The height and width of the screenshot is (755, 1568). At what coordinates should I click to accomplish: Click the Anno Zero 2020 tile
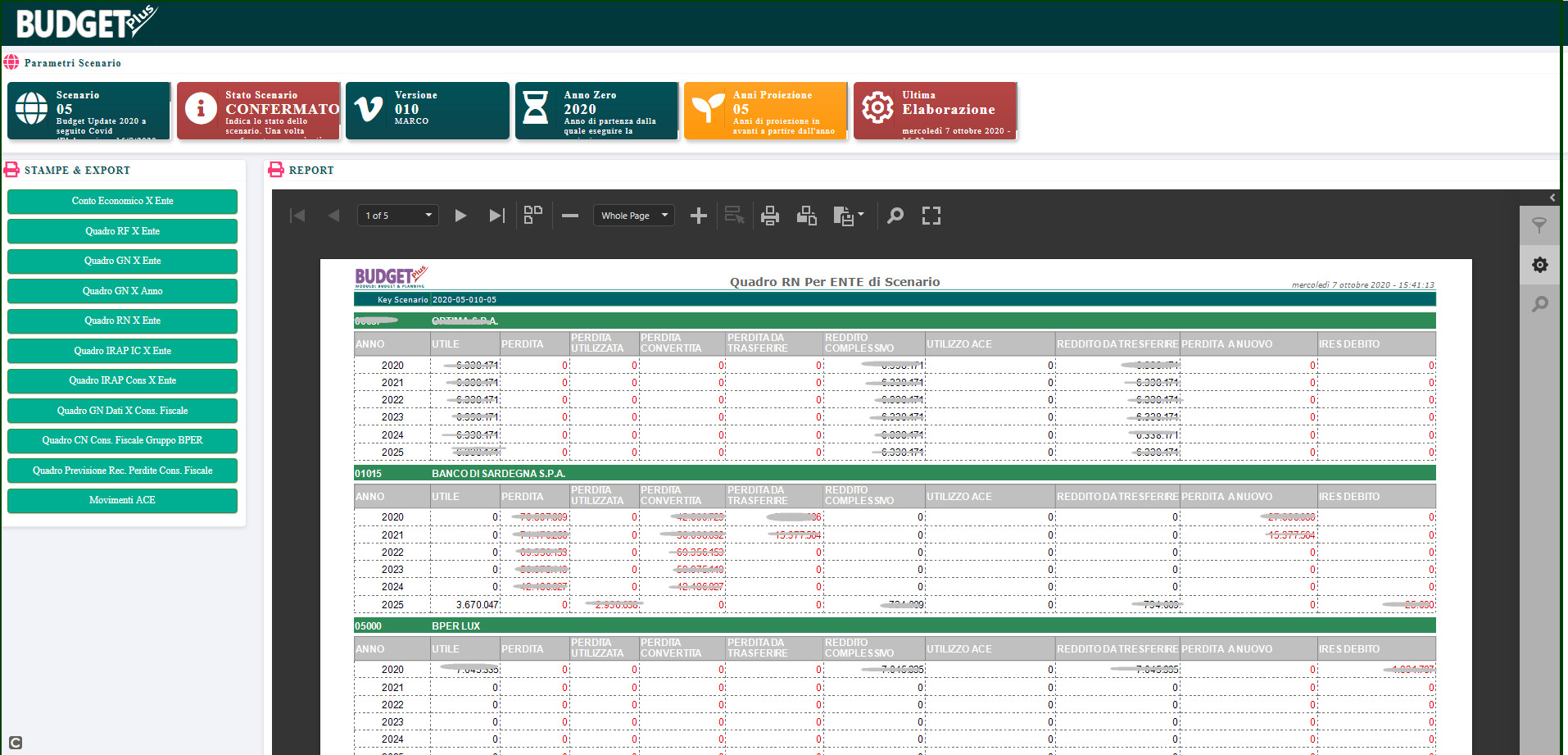point(596,111)
